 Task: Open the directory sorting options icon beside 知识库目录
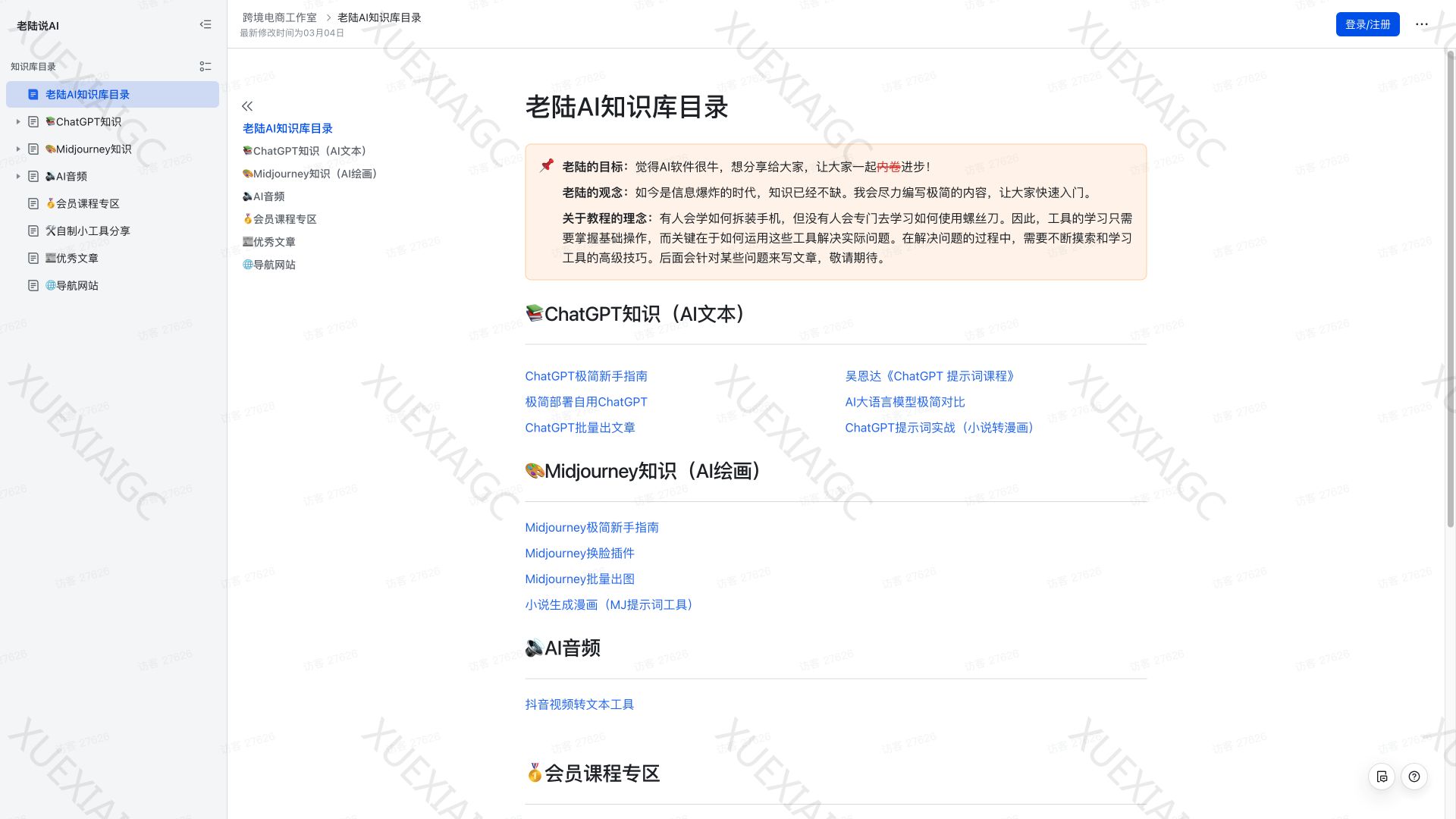click(205, 66)
